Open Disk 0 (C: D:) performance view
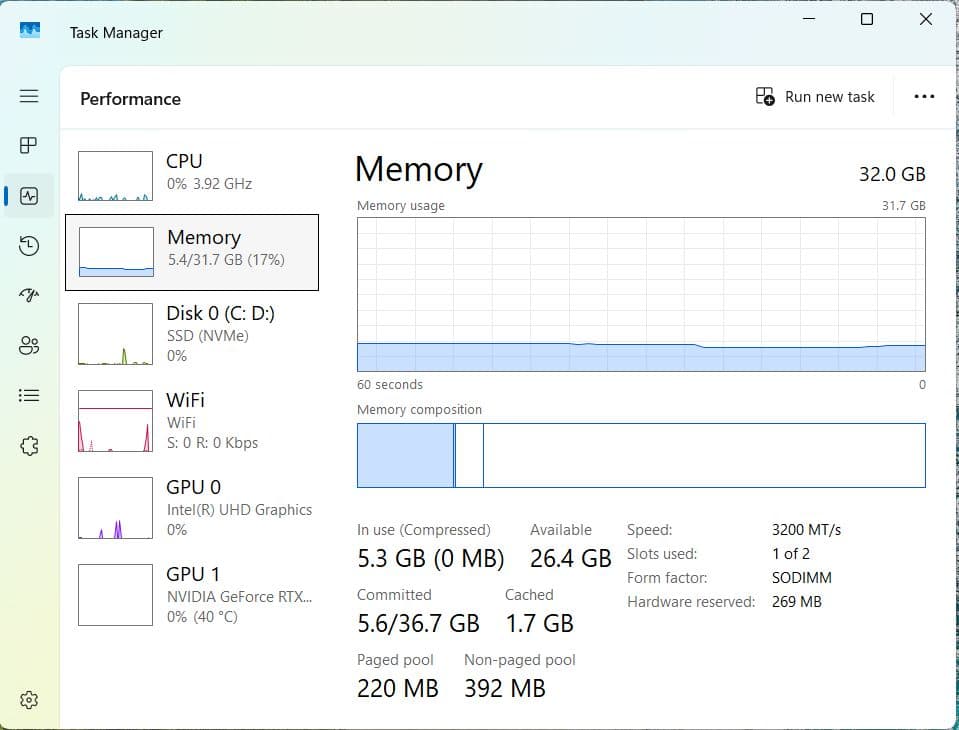The width and height of the screenshot is (959, 730). (192, 334)
